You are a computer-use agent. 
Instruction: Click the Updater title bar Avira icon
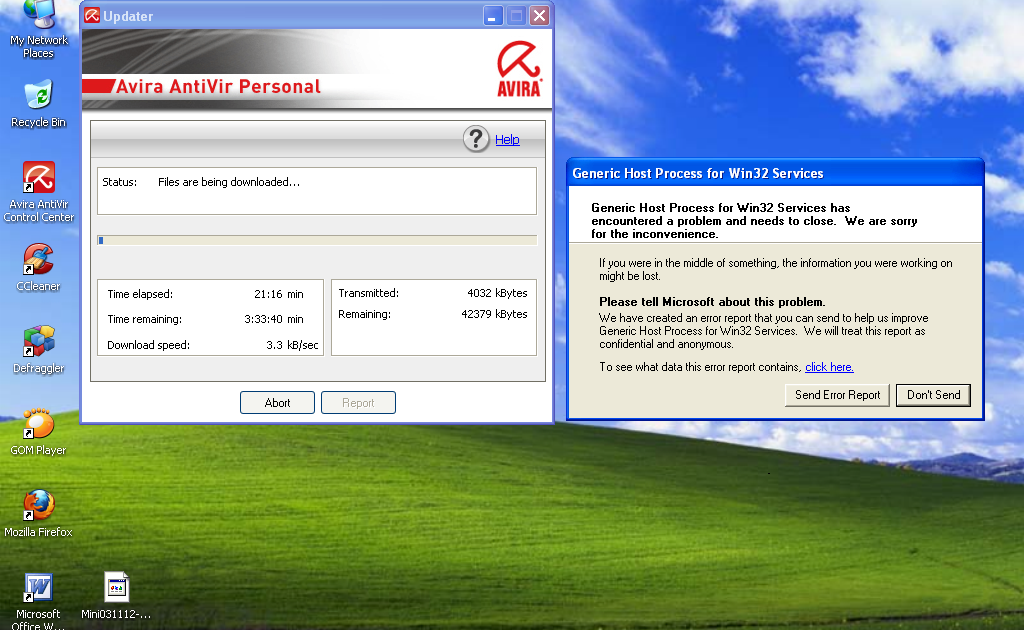pyautogui.click(x=92, y=16)
